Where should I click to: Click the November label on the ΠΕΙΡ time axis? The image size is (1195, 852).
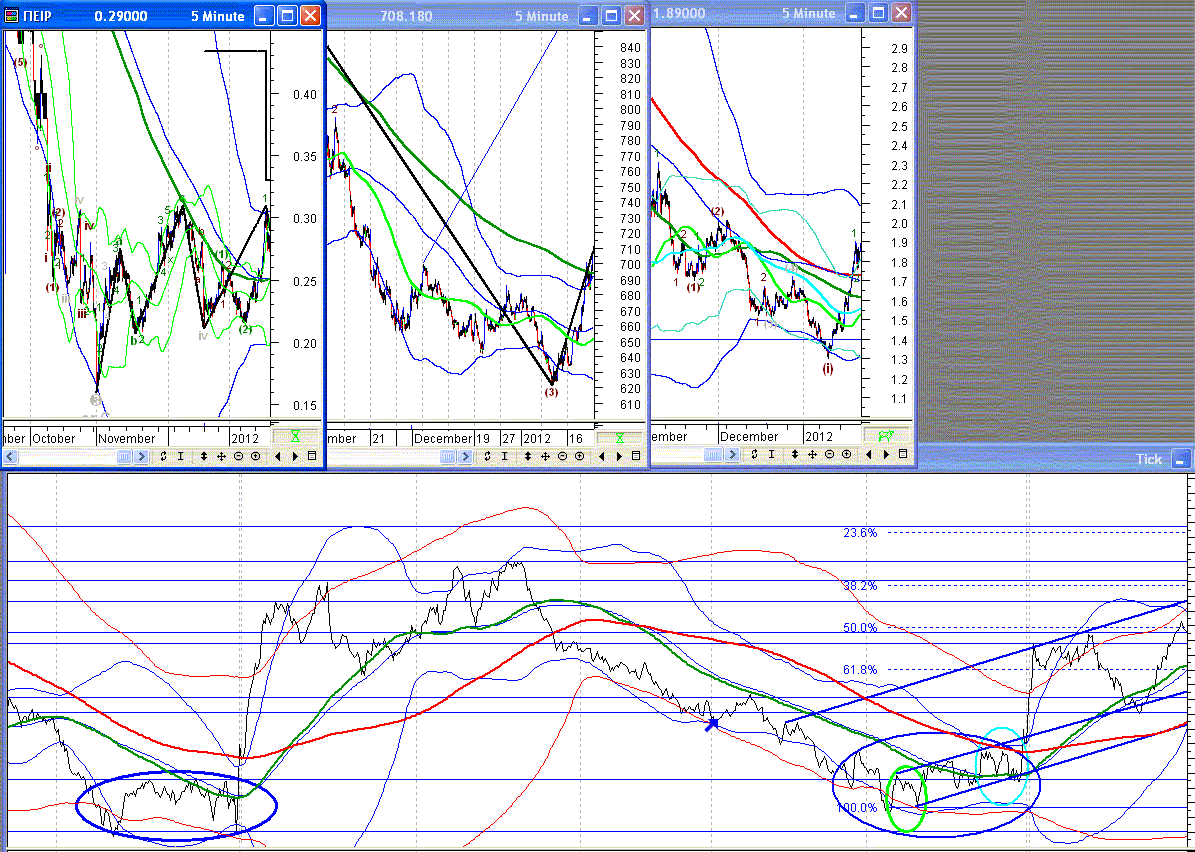click(127, 438)
